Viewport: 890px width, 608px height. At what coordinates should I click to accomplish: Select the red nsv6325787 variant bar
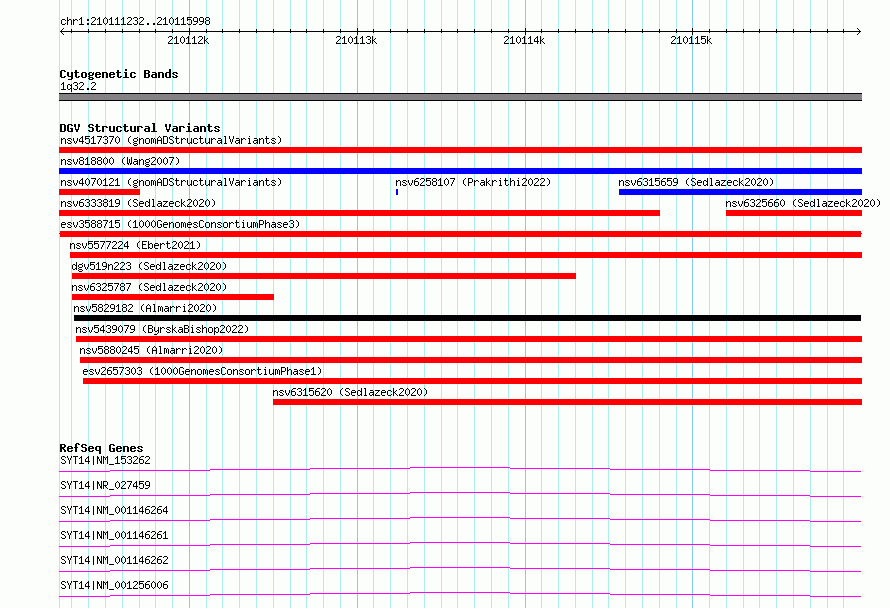click(173, 297)
